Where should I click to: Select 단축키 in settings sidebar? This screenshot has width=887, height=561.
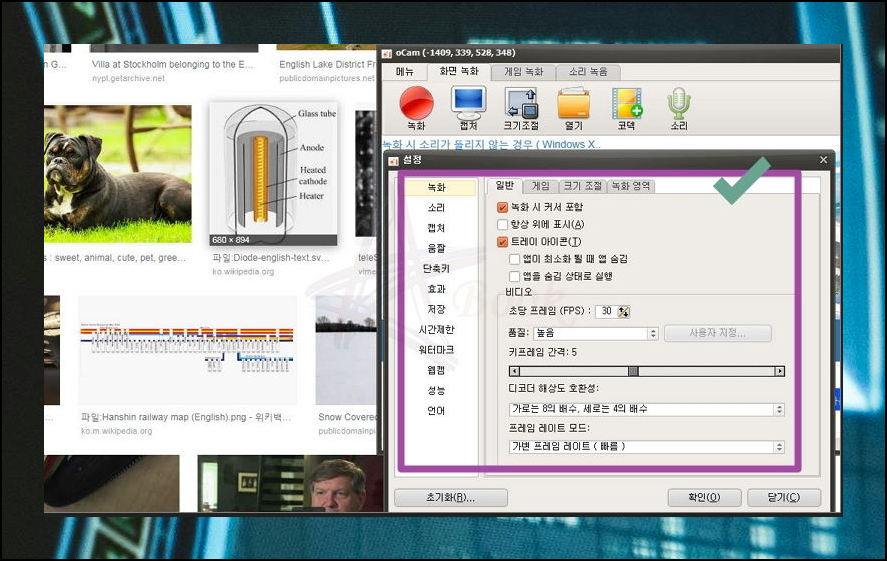(x=436, y=269)
